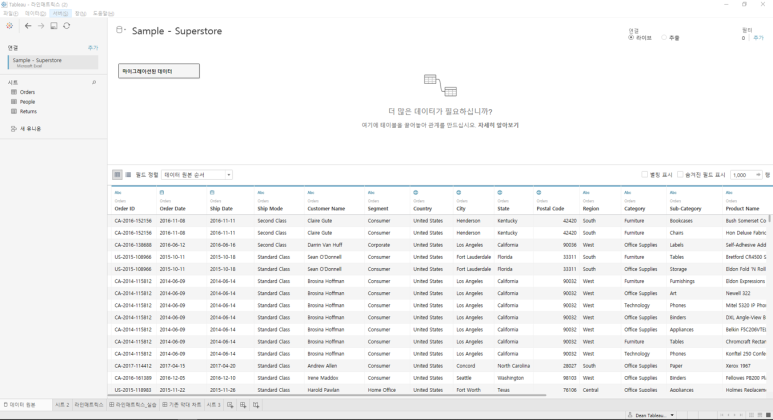The height and width of the screenshot is (420, 773).
Task: Click the new dashboard icon
Action: coord(243,405)
